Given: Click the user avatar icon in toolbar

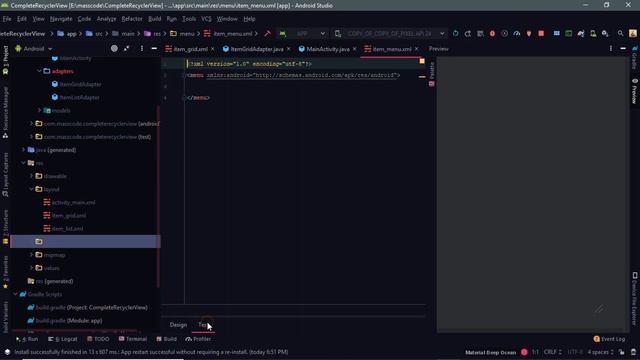Looking at the screenshot, I should (633, 33).
